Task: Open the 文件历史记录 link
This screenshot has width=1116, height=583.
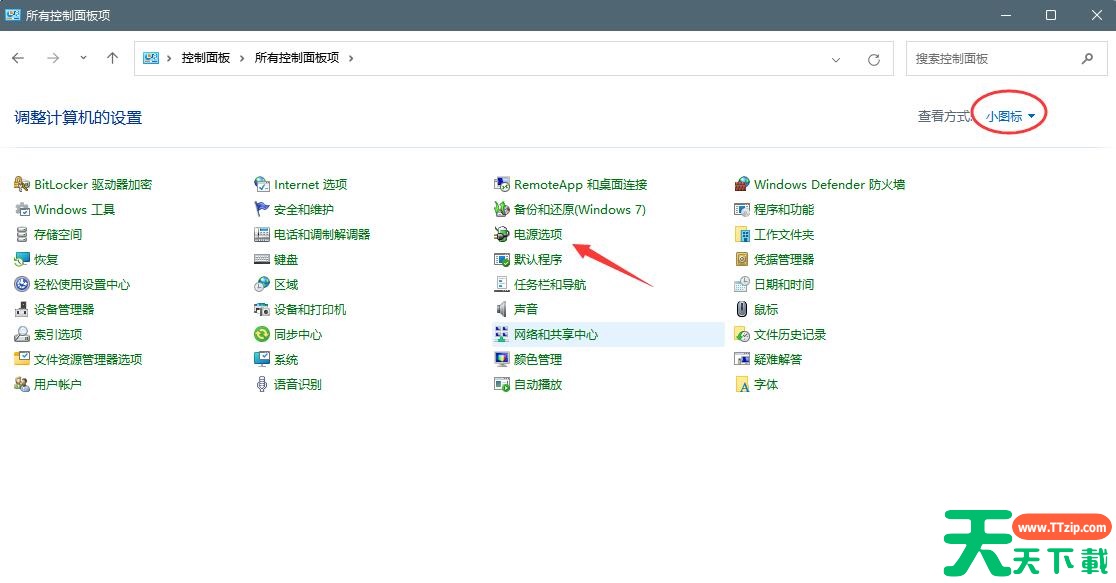Action: [789, 334]
